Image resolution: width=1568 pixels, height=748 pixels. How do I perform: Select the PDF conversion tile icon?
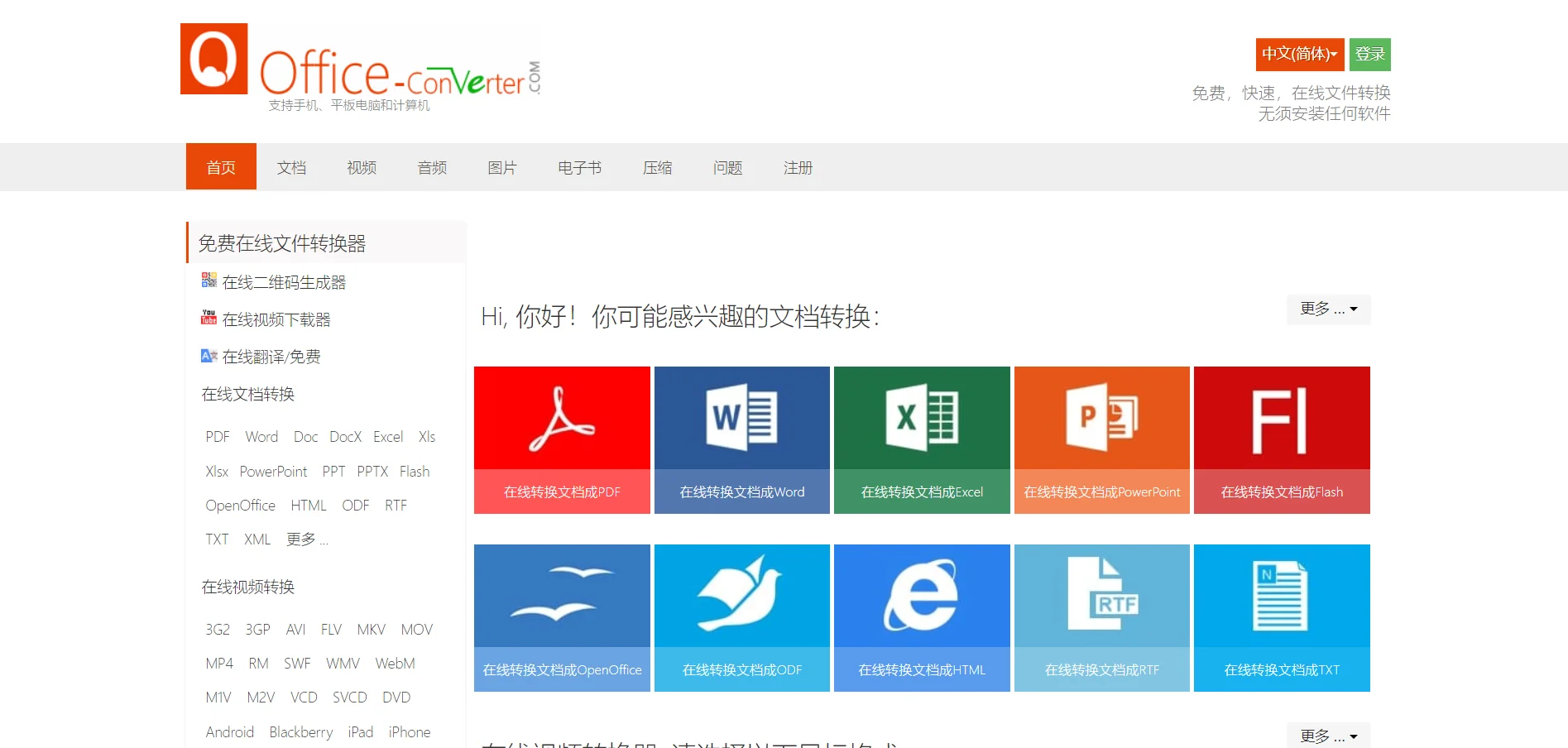click(562, 419)
